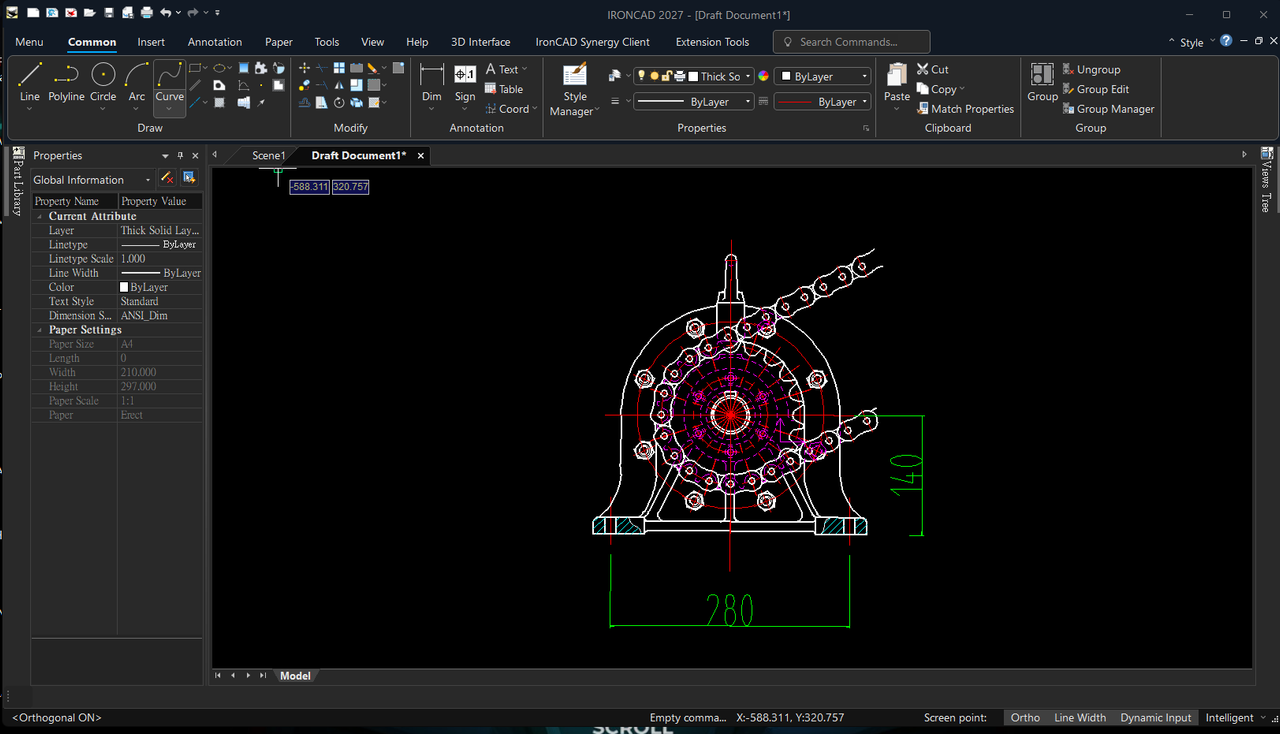Image resolution: width=1280 pixels, height=734 pixels.
Task: Click the Rotate tool in Modify group
Action: pos(339,102)
